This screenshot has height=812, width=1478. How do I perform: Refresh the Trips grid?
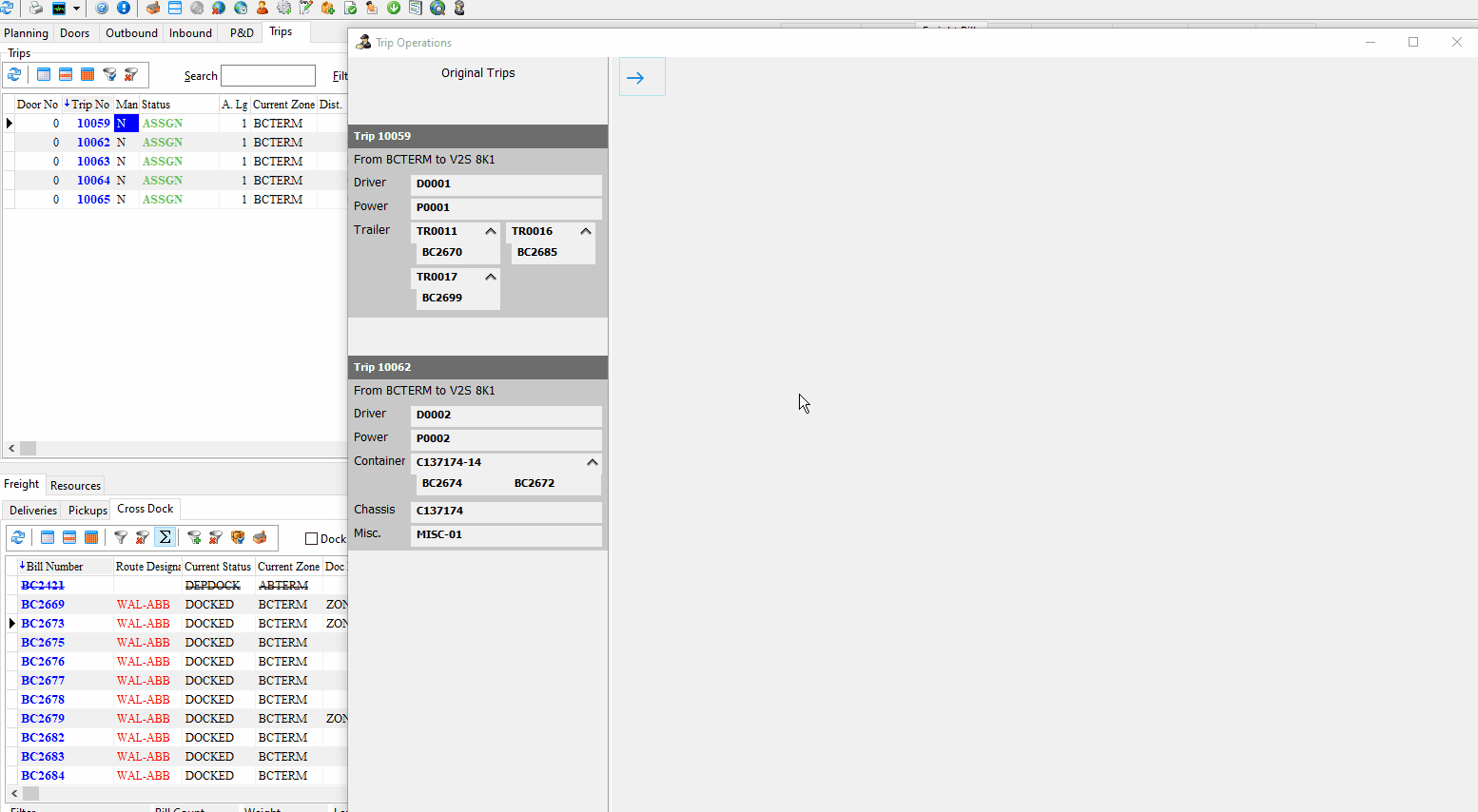(14, 74)
